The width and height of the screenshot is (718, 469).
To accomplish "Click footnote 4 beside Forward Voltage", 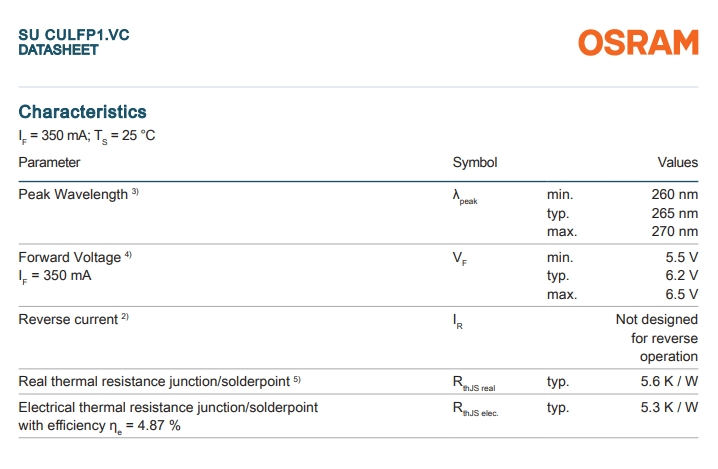I will (x=128, y=255).
